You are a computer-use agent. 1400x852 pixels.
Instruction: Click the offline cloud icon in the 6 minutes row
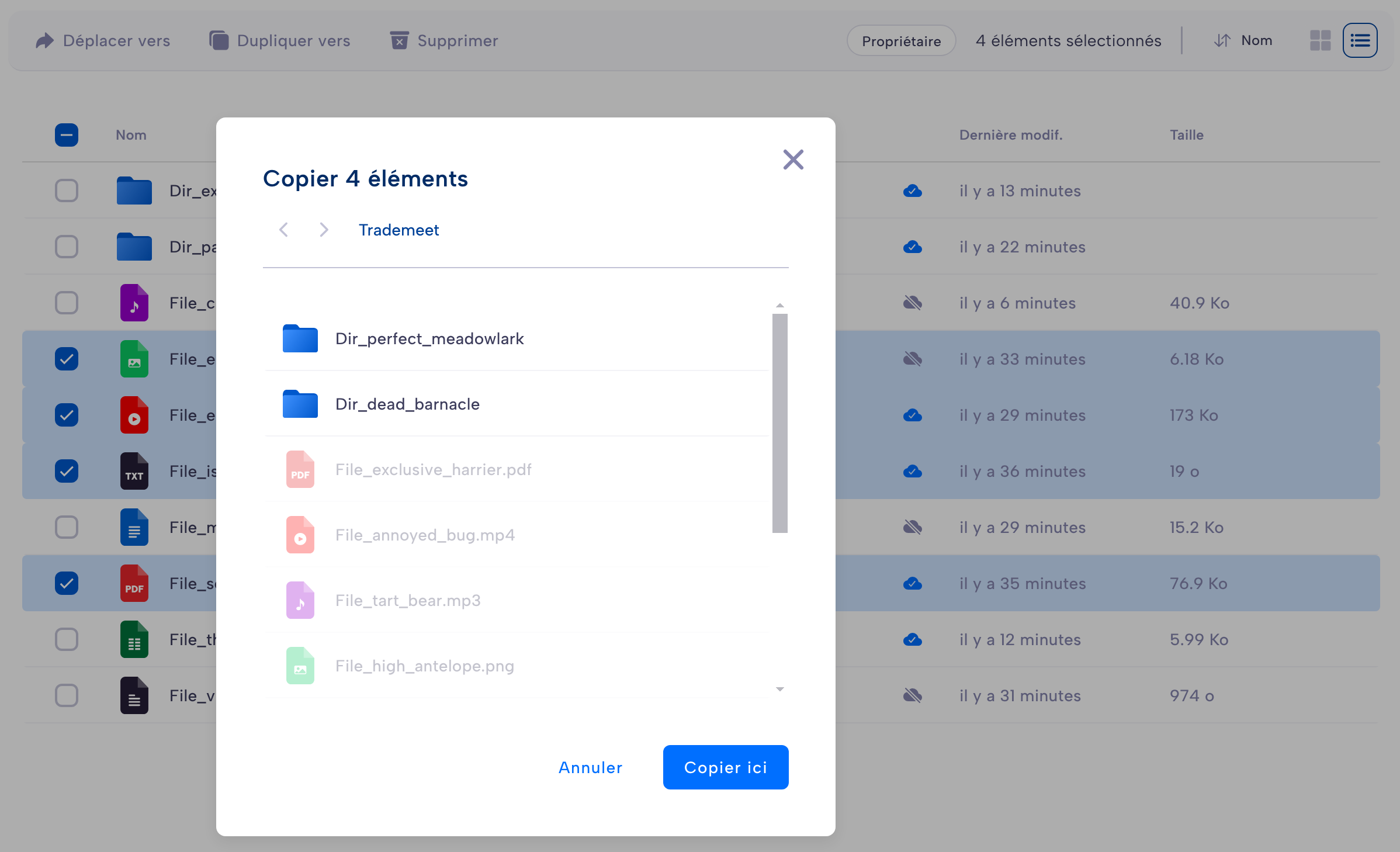(x=912, y=303)
